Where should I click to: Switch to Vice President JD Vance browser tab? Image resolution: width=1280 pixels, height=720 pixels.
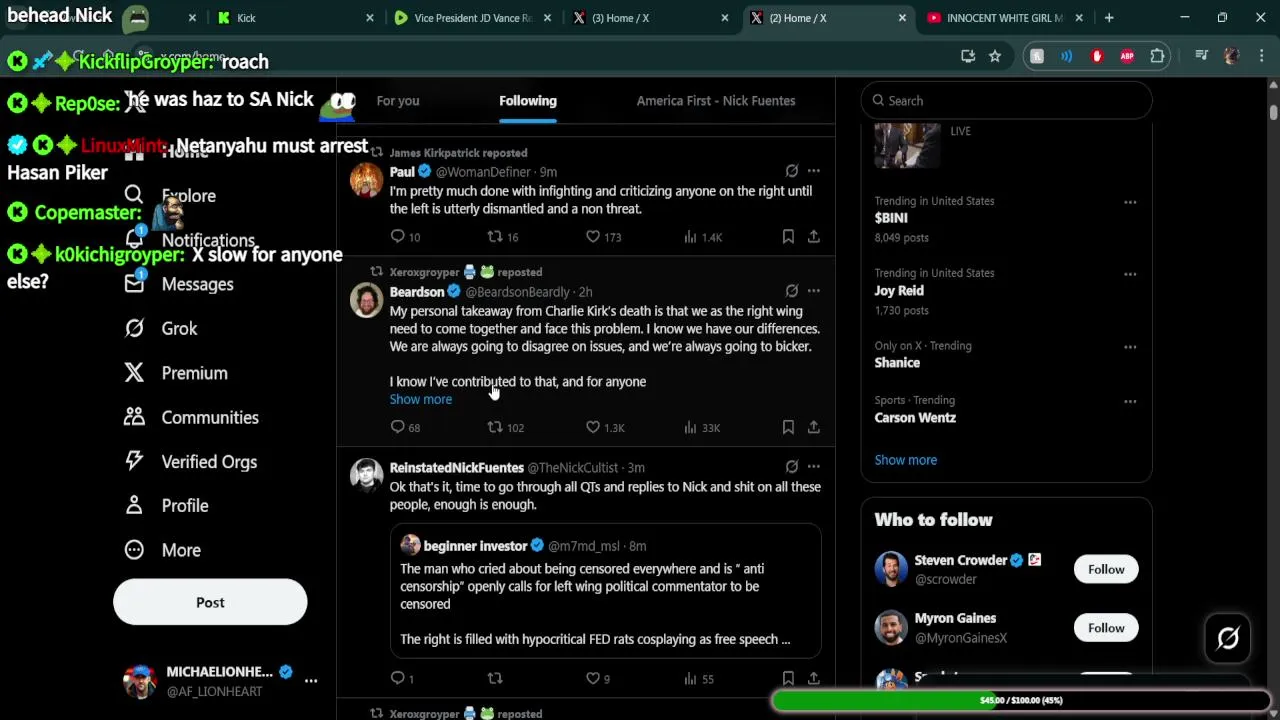[471, 18]
